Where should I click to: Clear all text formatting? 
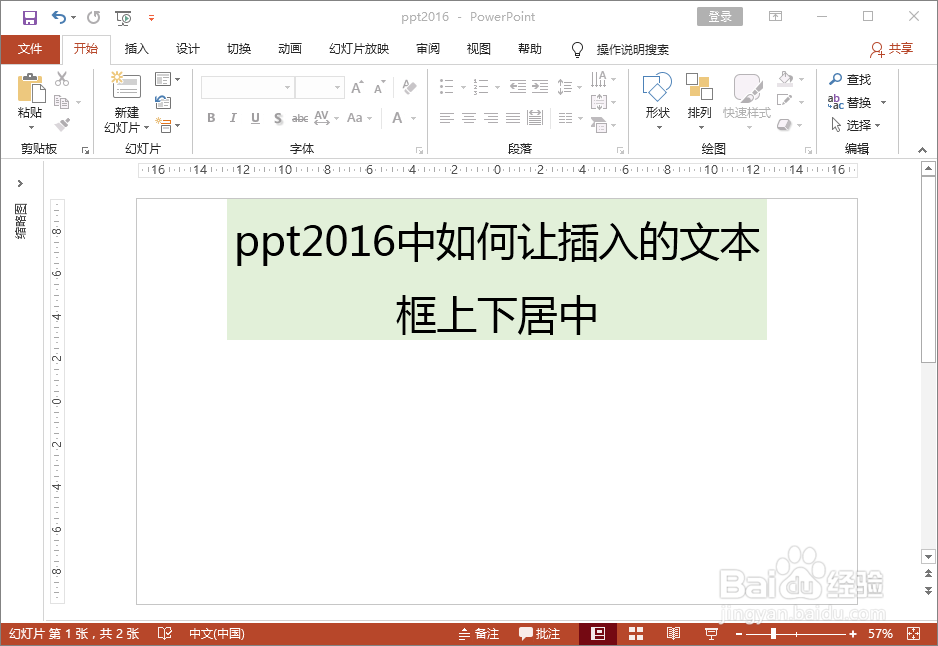click(x=409, y=87)
